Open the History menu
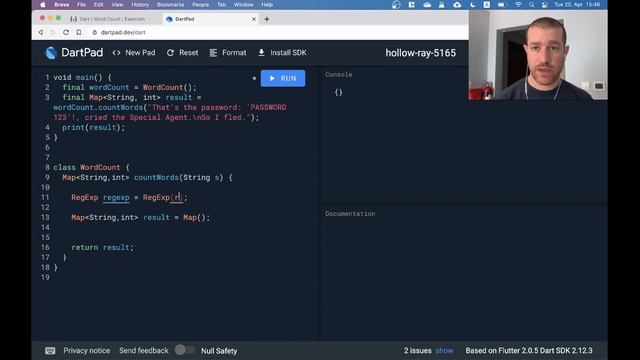The height and width of the screenshot is (360, 640). (140, 4)
